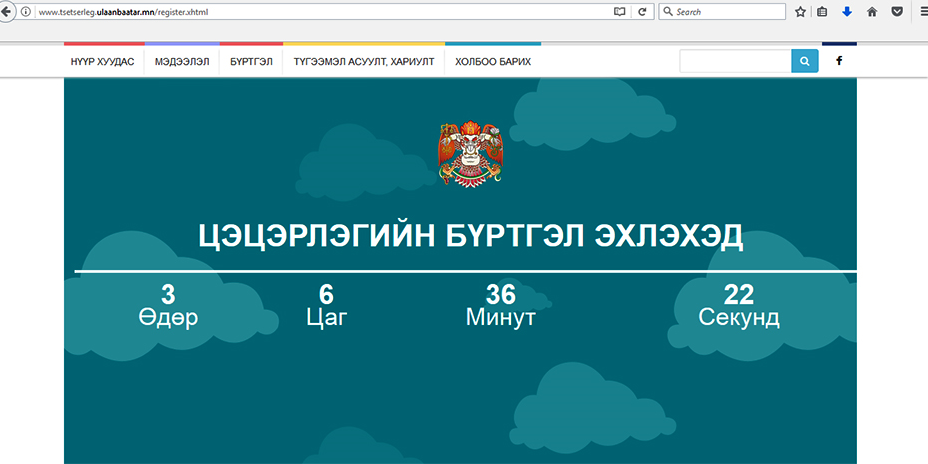Toggle reader view icon in address bar
The width and height of the screenshot is (928, 464).
[619, 12]
